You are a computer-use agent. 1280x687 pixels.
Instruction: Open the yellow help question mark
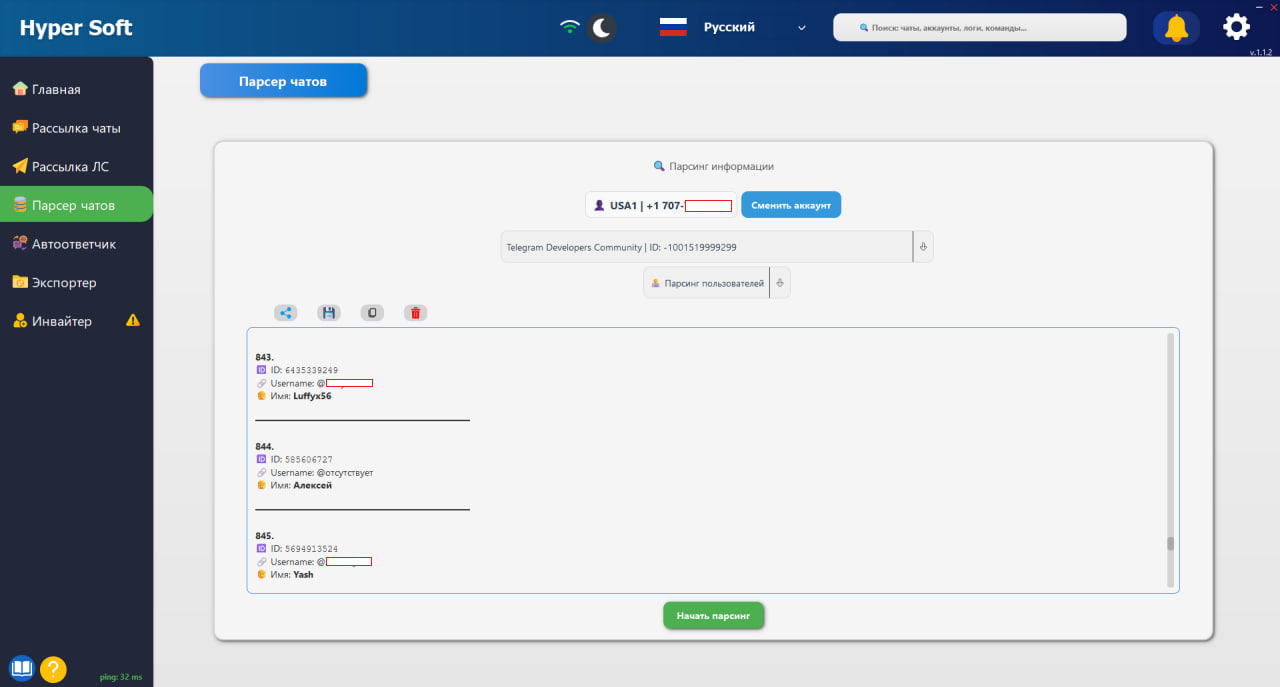tap(54, 668)
